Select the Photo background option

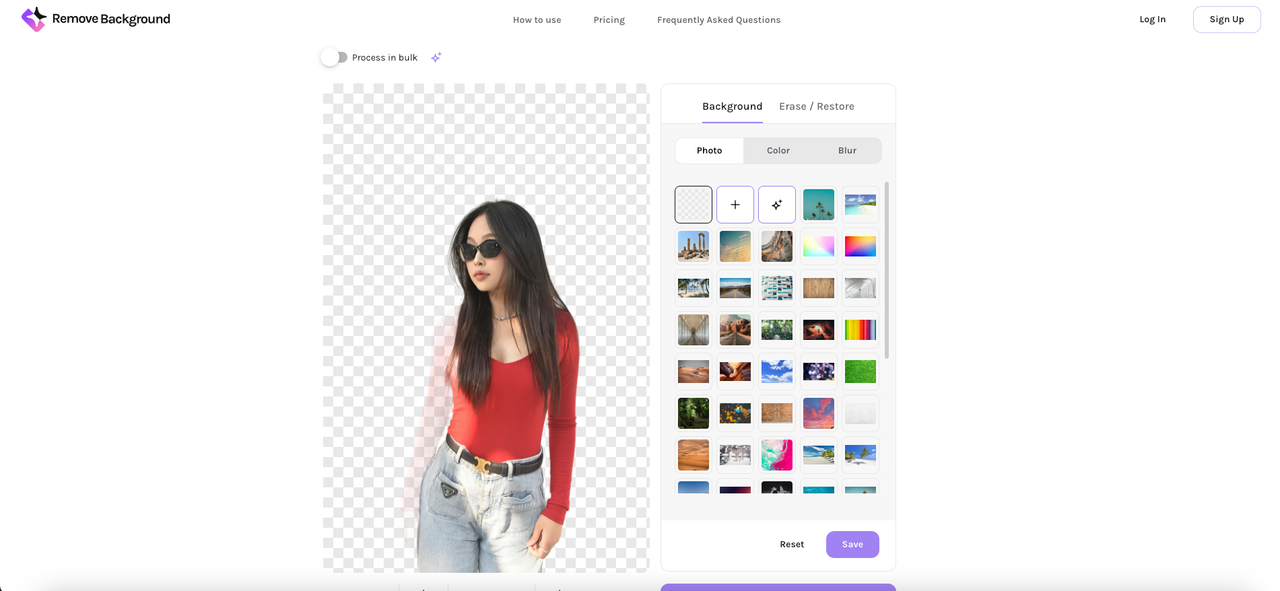coord(710,151)
